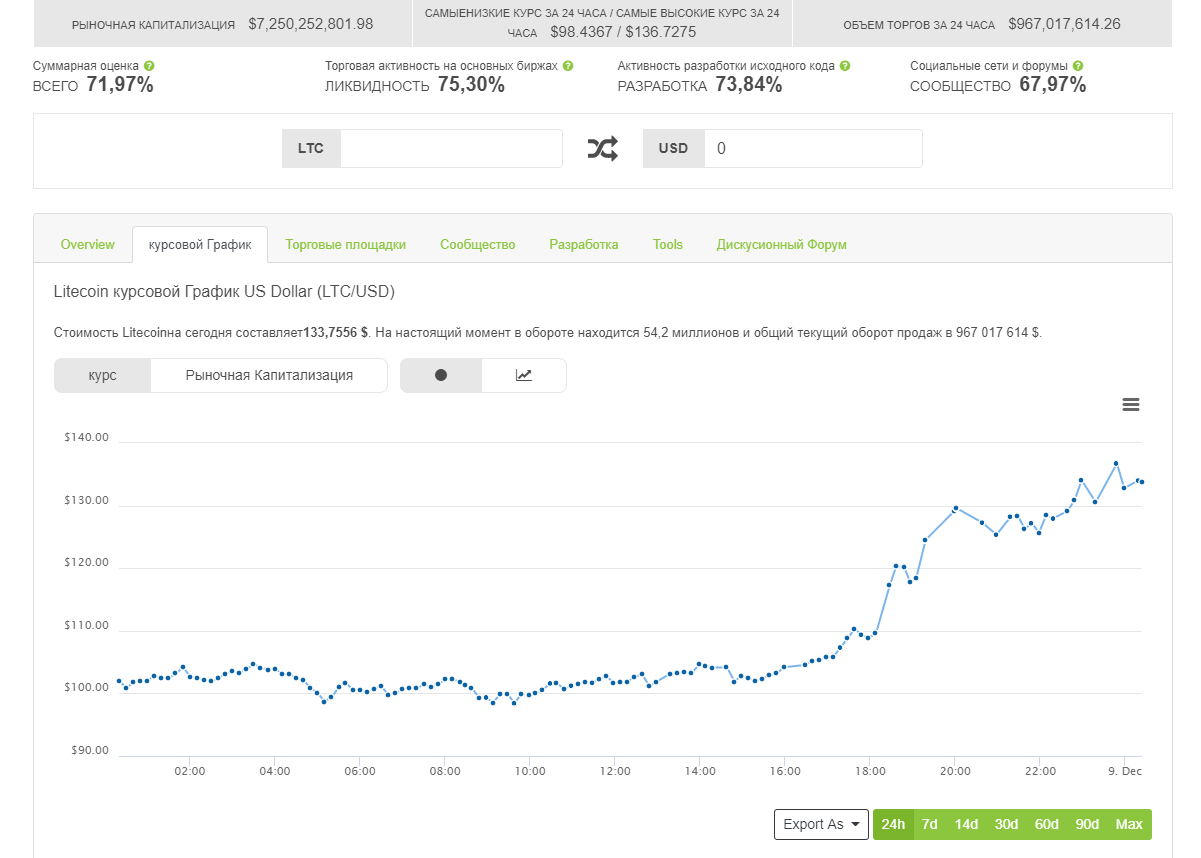Image resolution: width=1201 pixels, height=858 pixels.
Task: Click help icon beside Активность разработки исходного кода
Action: point(845,66)
